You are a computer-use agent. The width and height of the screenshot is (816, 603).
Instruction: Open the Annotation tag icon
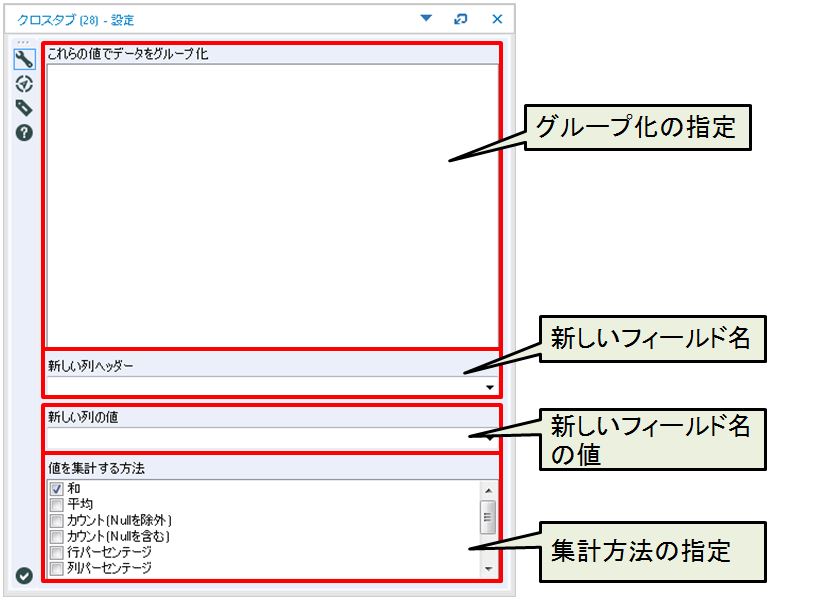click(24, 108)
